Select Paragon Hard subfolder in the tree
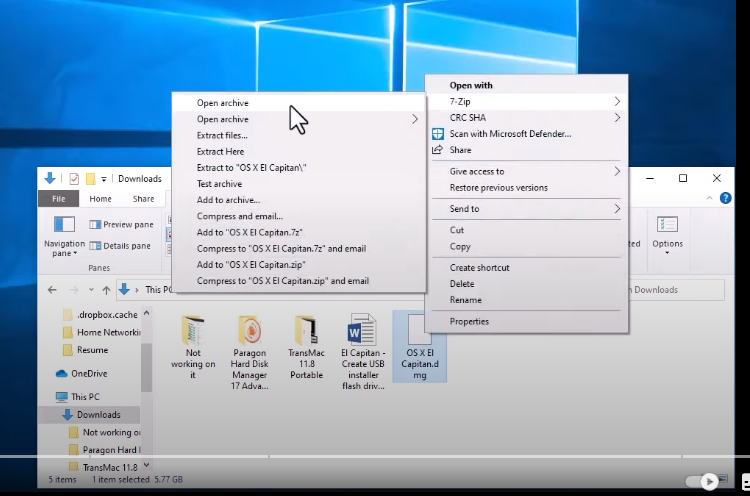Viewport: 750px width, 496px height. (105, 450)
